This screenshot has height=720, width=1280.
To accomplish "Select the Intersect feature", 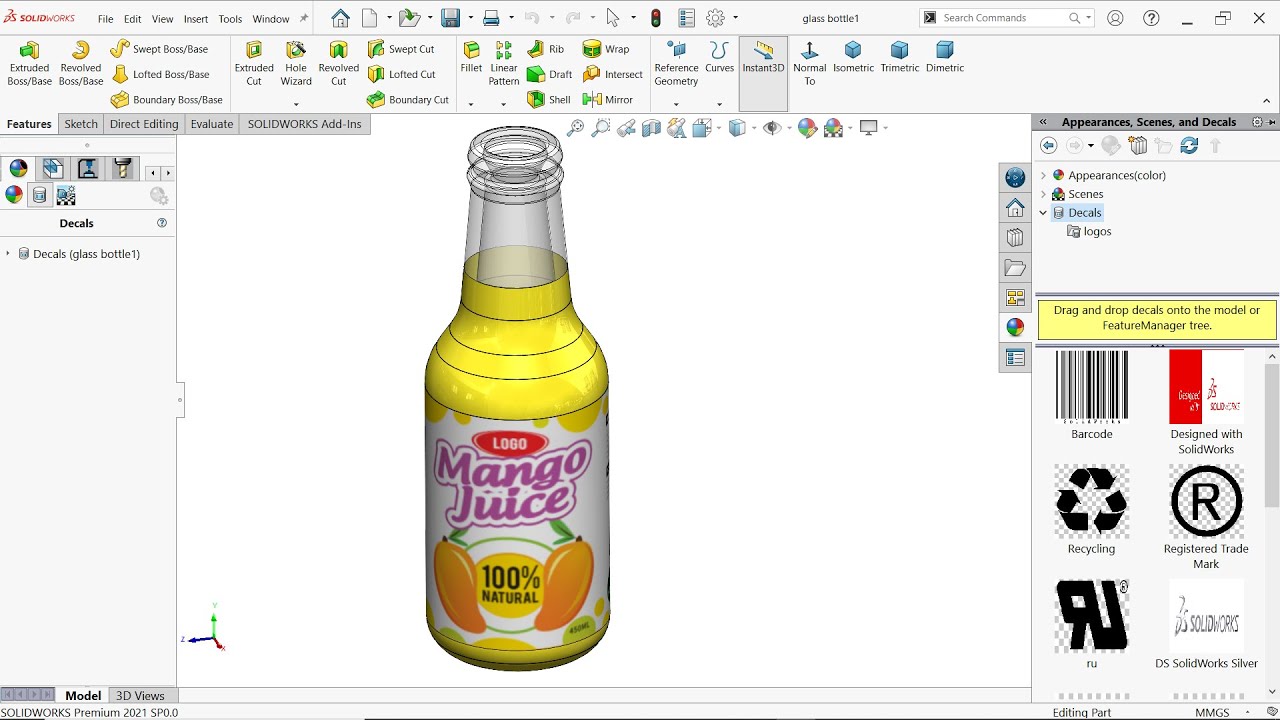I will 613,74.
